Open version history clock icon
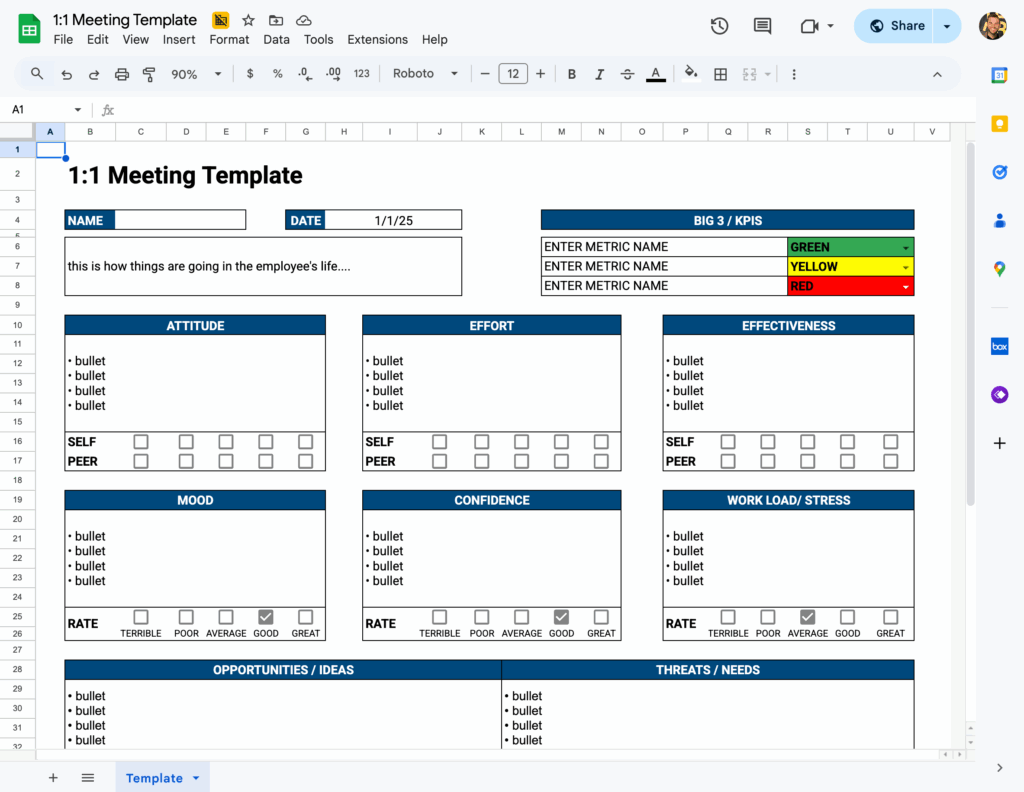 coord(719,26)
